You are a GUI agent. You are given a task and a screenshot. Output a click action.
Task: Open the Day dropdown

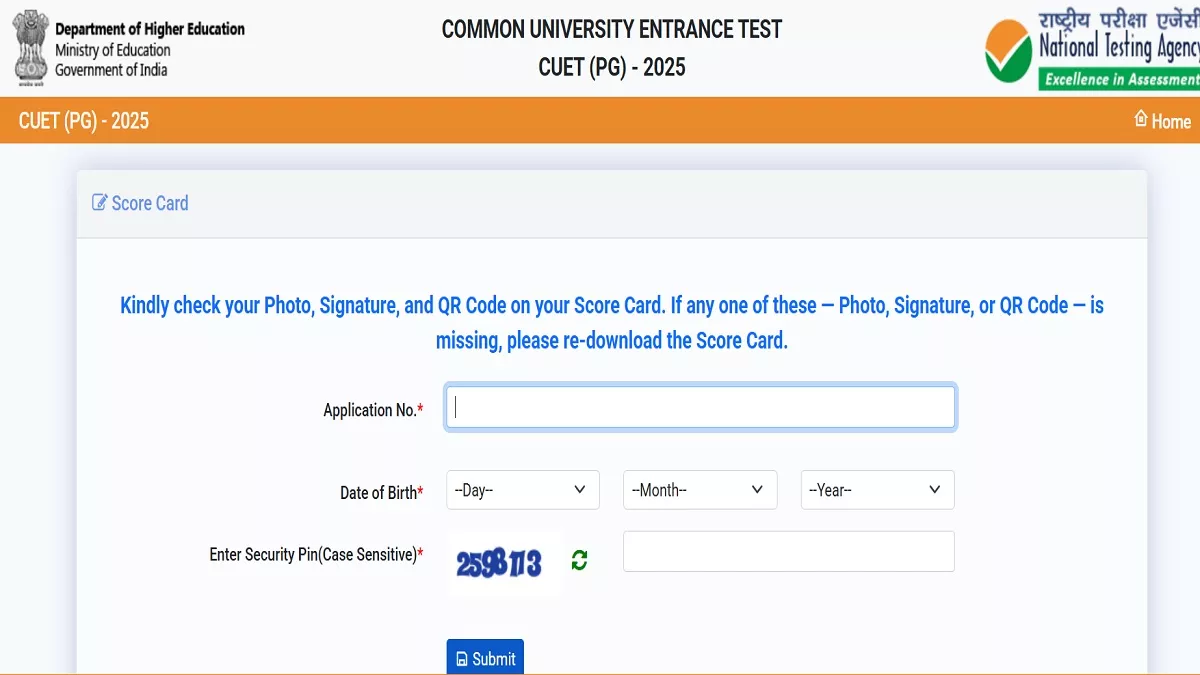tap(523, 490)
